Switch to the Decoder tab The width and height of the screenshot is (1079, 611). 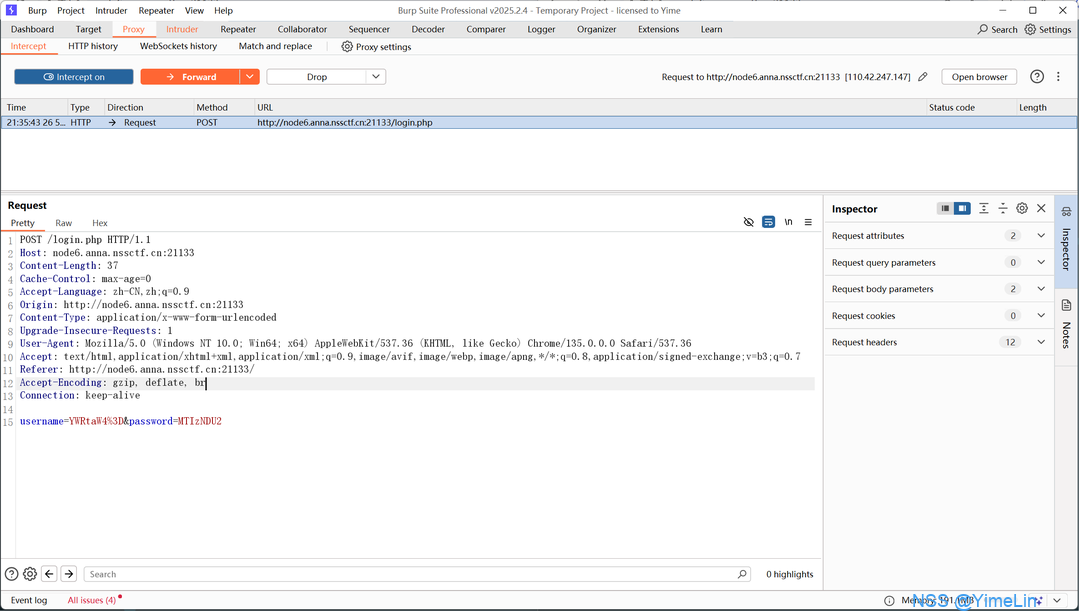(x=428, y=30)
